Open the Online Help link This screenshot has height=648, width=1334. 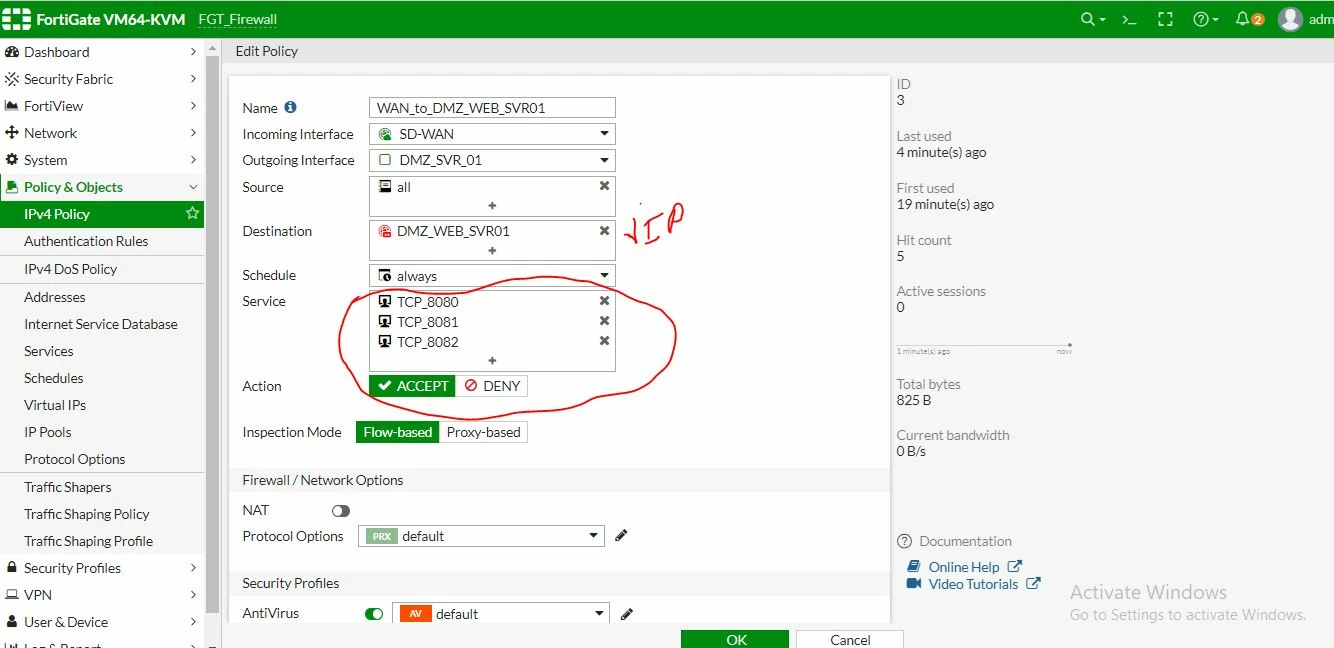[x=964, y=567]
